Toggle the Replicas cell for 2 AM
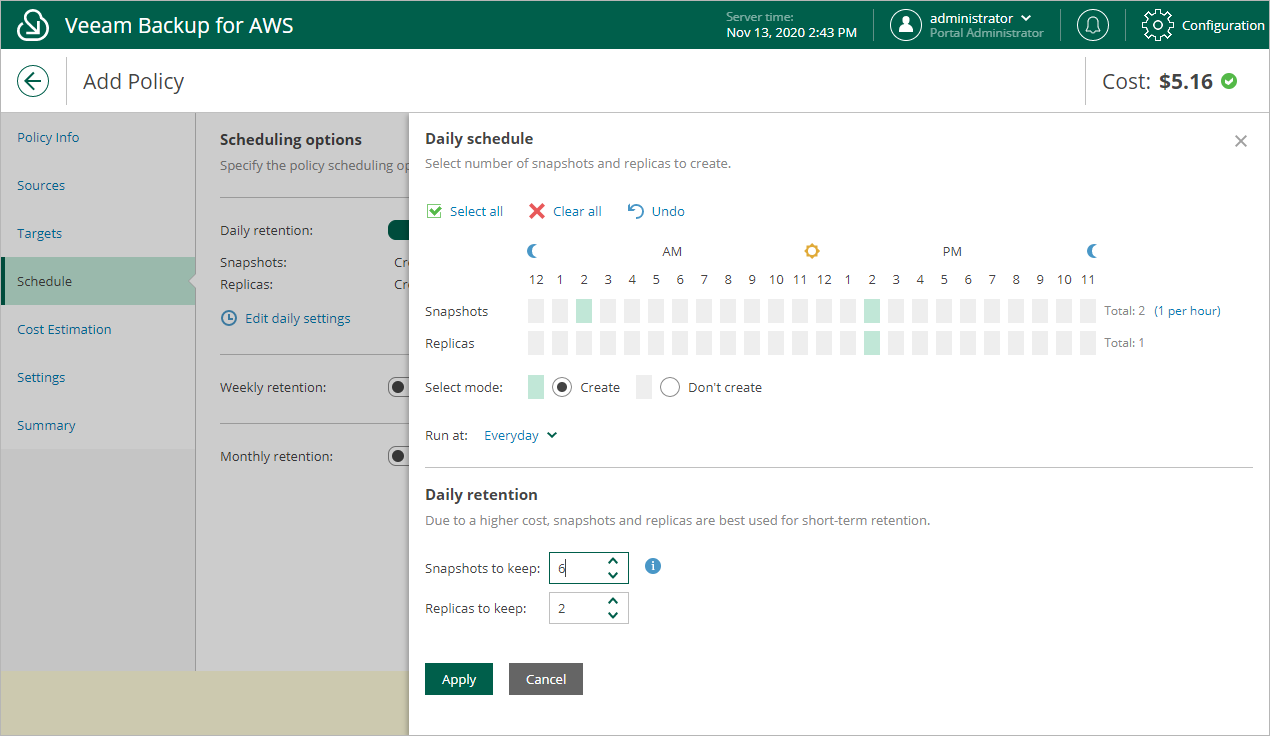Image resolution: width=1270 pixels, height=736 pixels. [x=584, y=343]
